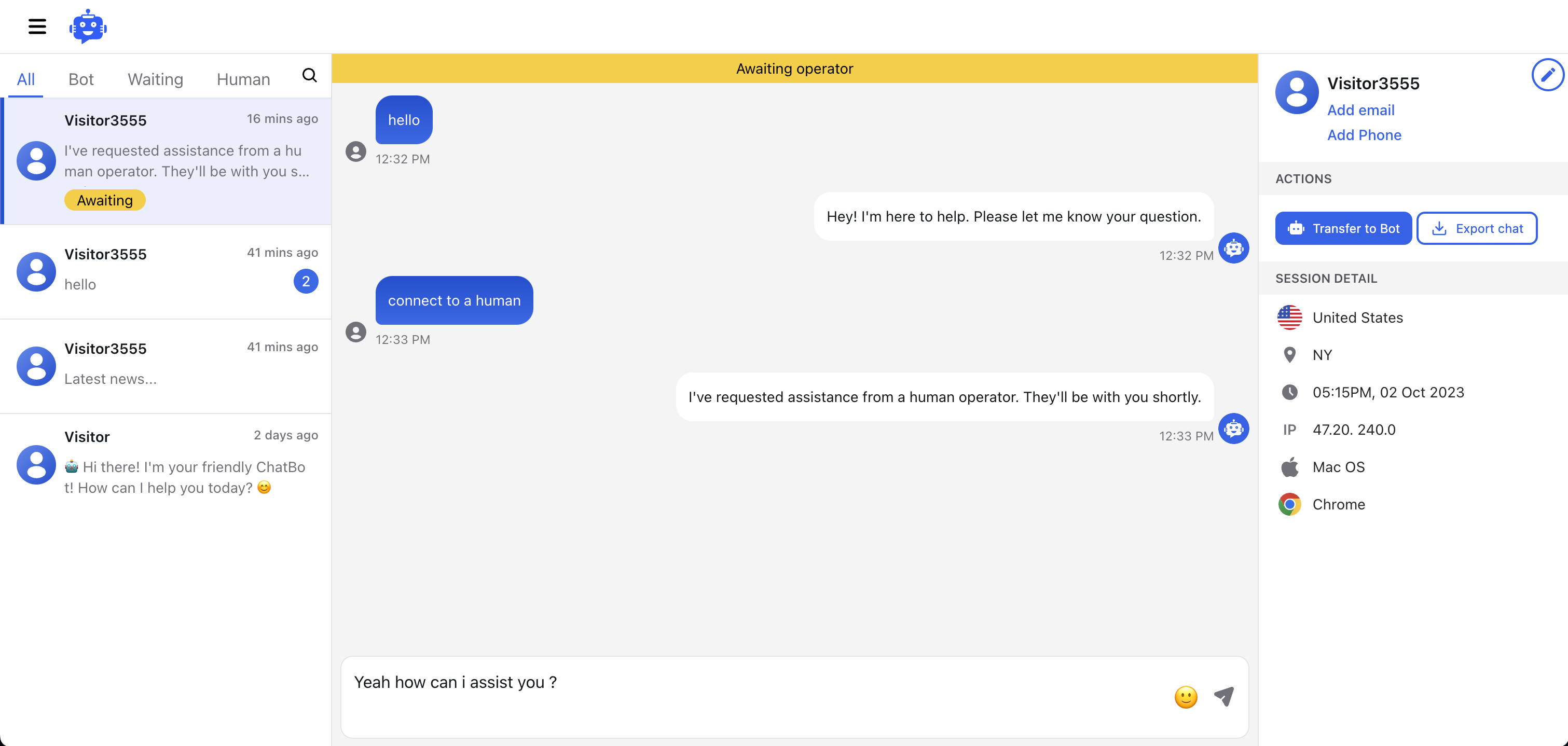This screenshot has width=1568, height=746.
Task: Open the Visitor chat from 2 days ago
Action: (166, 462)
